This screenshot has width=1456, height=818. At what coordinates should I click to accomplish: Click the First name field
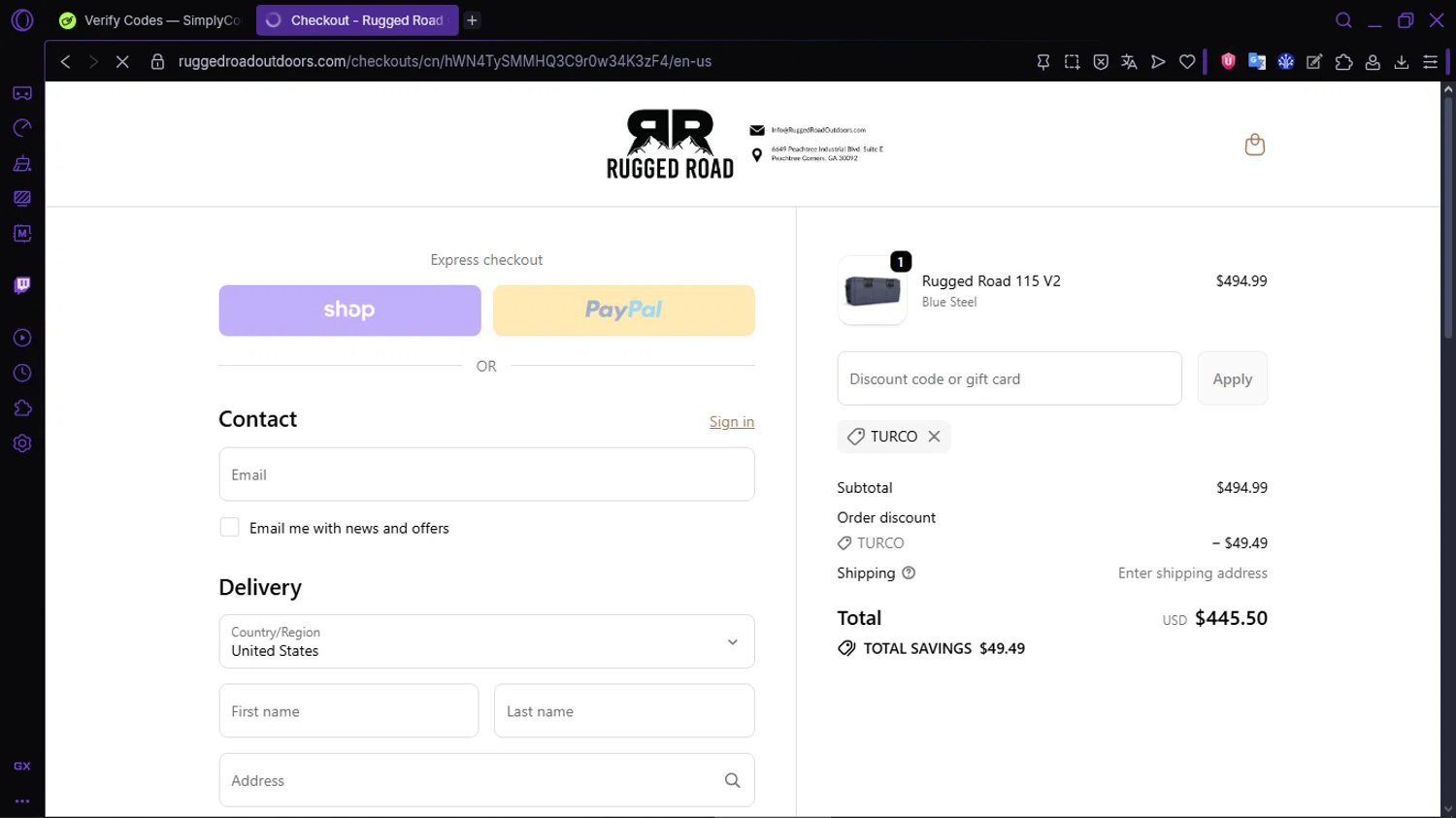pos(348,711)
